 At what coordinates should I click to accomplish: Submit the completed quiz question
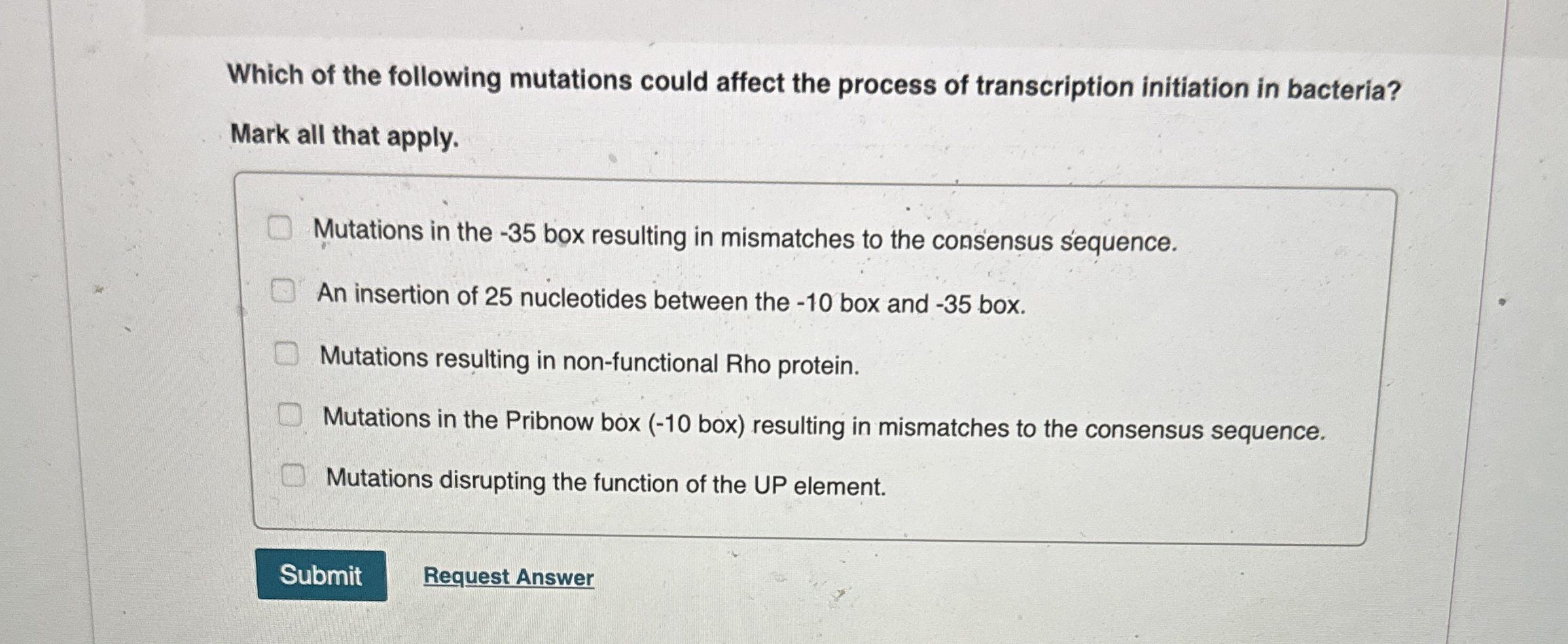[x=321, y=575]
